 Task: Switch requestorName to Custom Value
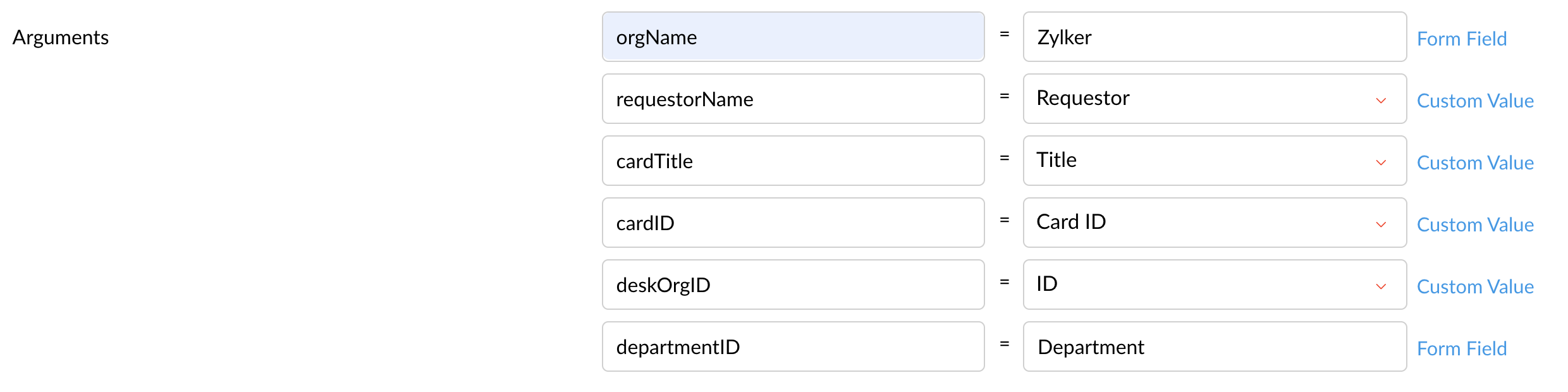[1475, 101]
